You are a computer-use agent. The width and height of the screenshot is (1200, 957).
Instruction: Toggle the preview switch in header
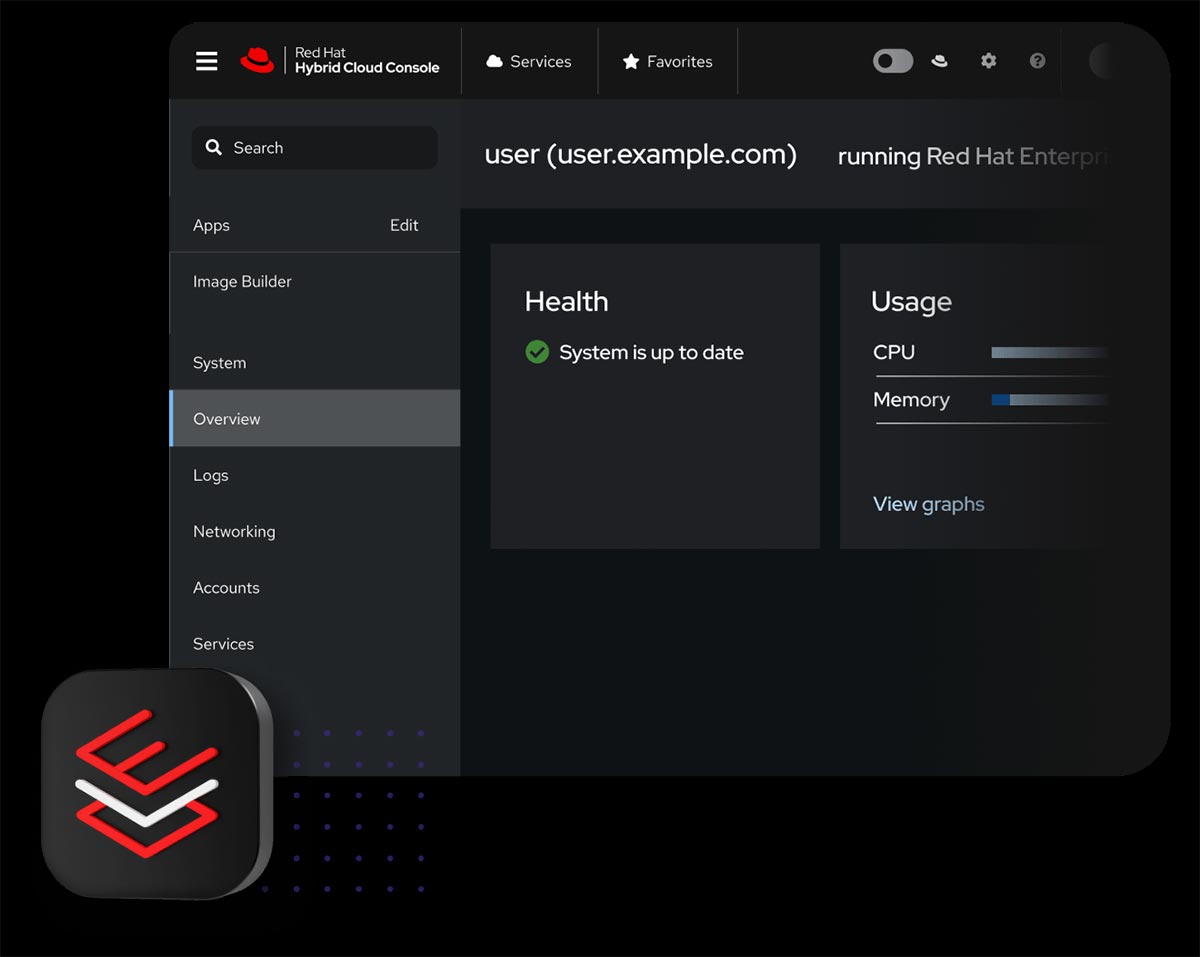892,61
